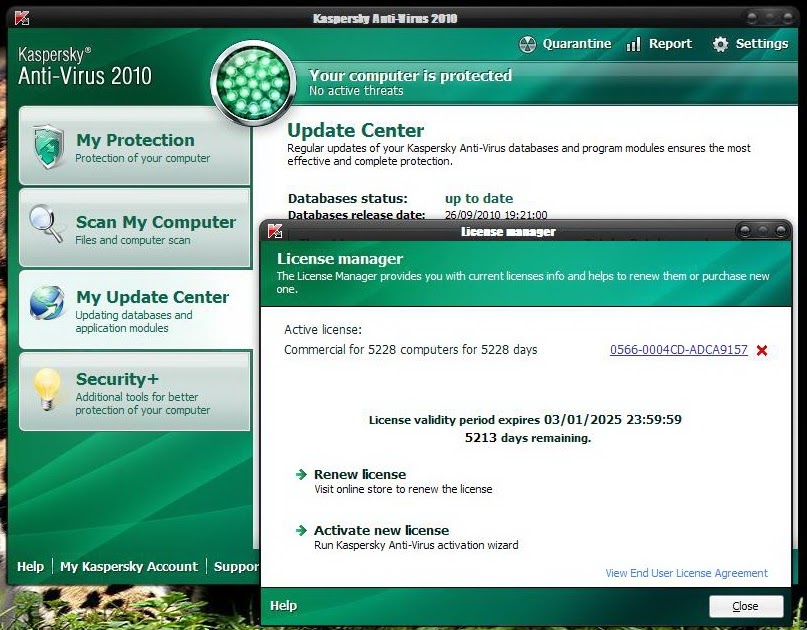Click 'Your computer is protected' status banner

410,76
